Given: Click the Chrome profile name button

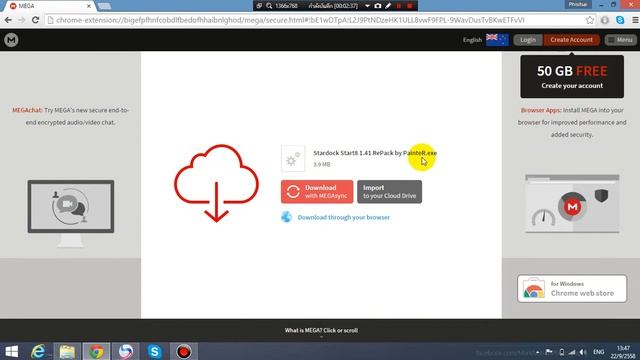Looking at the screenshot, I should click(x=577, y=4).
